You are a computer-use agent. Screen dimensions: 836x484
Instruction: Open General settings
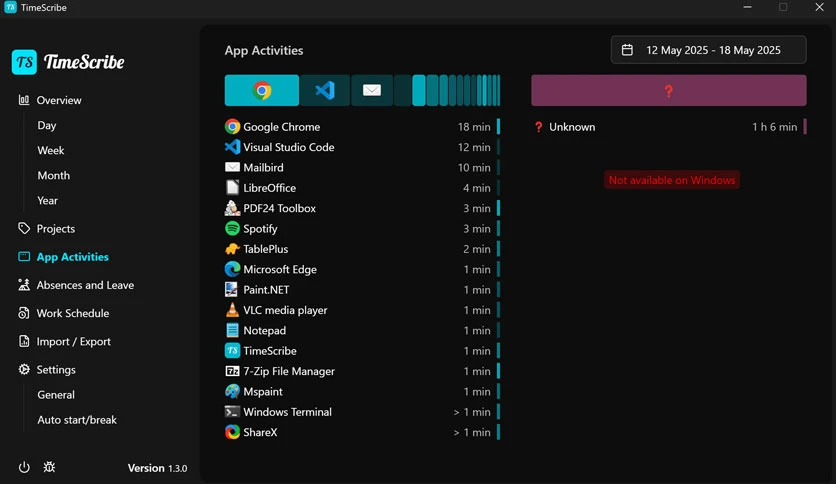(56, 394)
